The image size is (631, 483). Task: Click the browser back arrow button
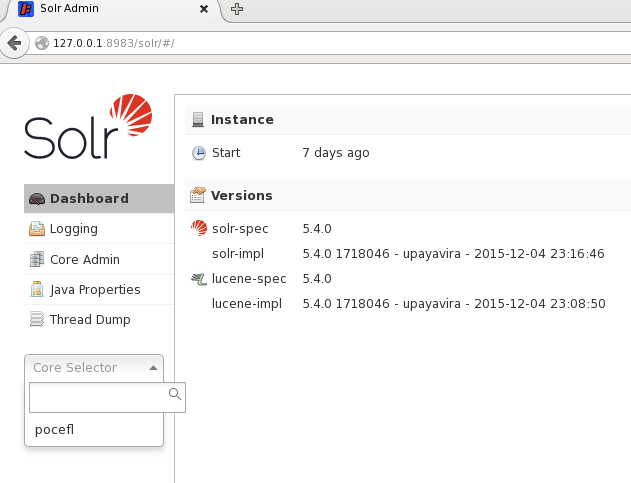tap(14, 43)
